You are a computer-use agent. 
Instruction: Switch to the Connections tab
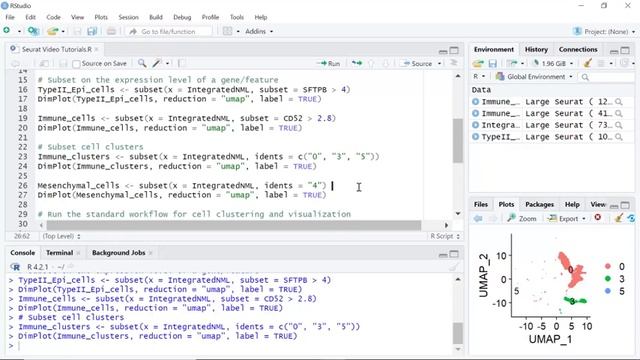(x=578, y=49)
